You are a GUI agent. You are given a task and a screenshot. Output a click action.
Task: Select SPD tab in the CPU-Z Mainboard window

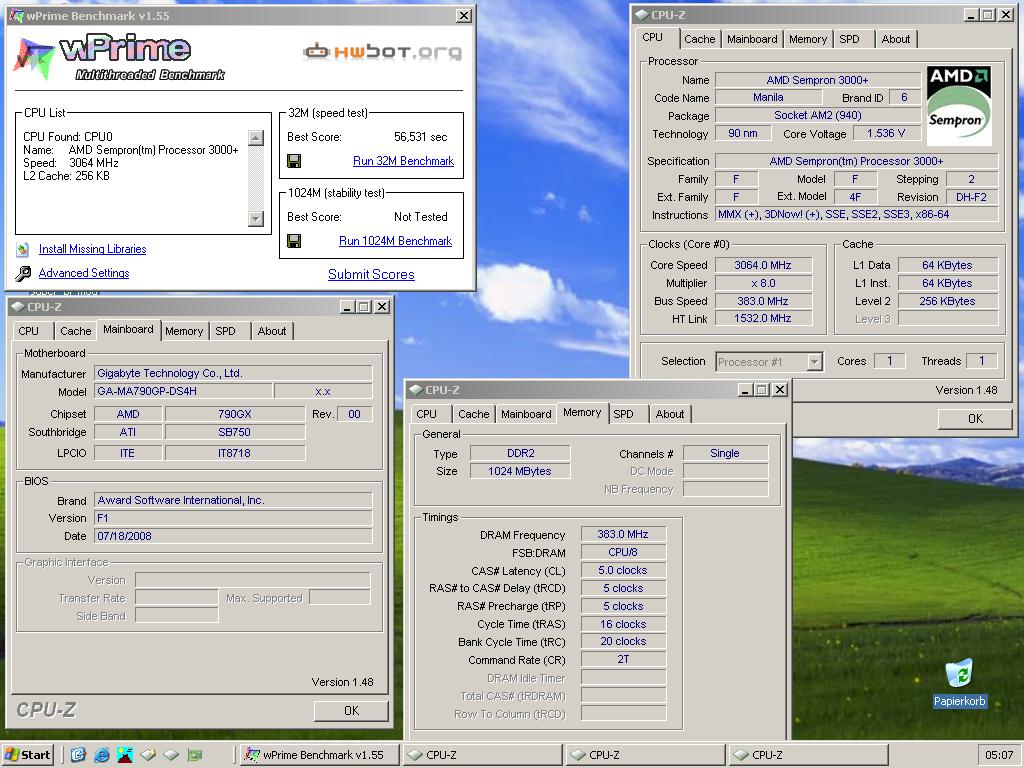pyautogui.click(x=225, y=331)
